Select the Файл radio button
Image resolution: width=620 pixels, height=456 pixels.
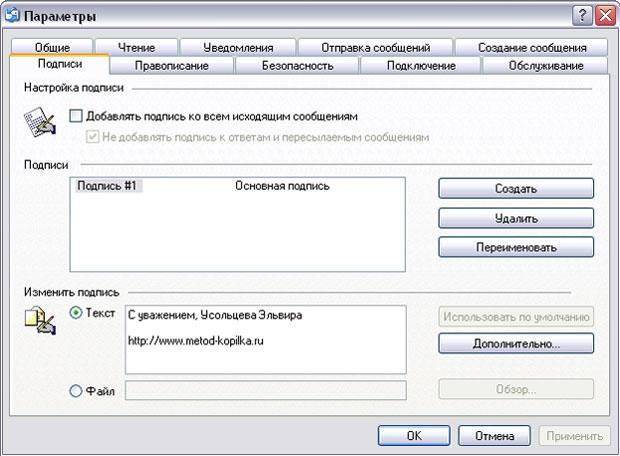(76, 391)
